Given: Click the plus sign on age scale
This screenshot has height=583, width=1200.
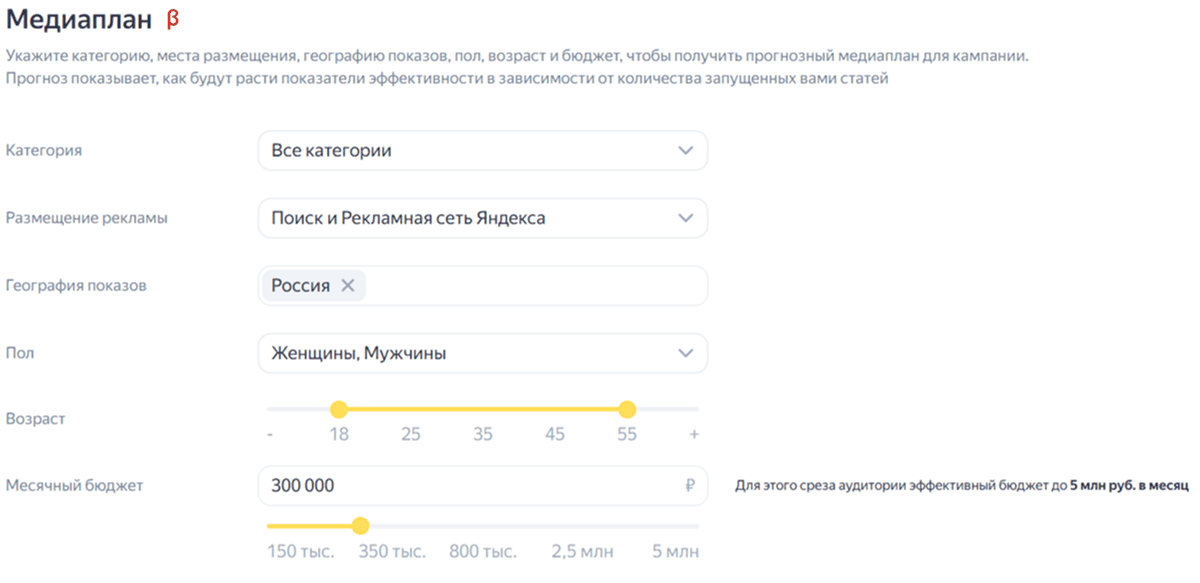Looking at the screenshot, I should pyautogui.click(x=694, y=434).
